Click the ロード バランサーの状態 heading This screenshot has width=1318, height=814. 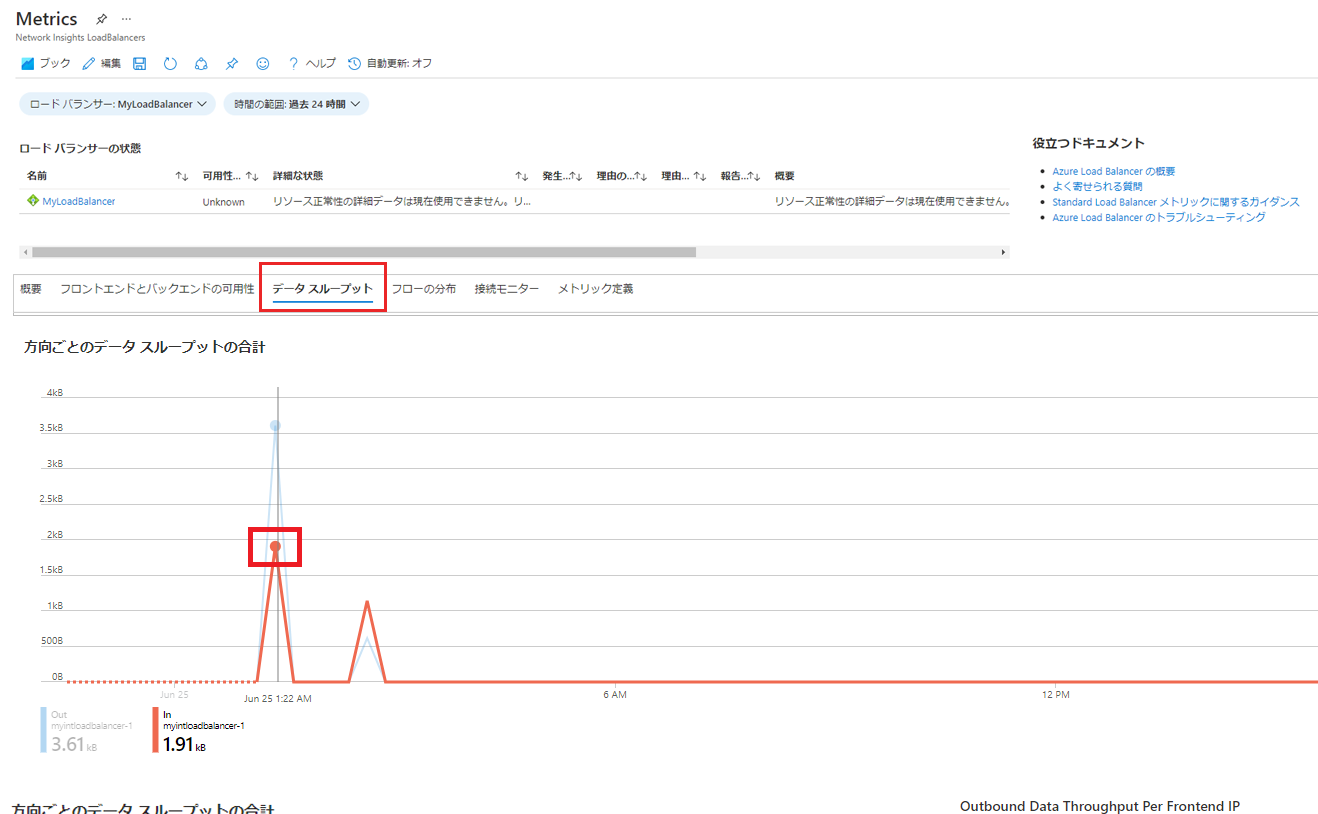80,148
